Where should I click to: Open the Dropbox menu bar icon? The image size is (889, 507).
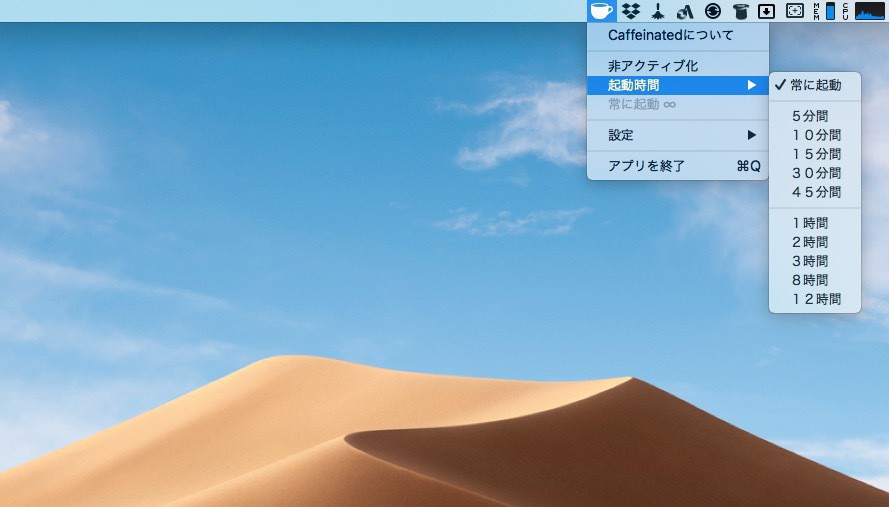(630, 11)
